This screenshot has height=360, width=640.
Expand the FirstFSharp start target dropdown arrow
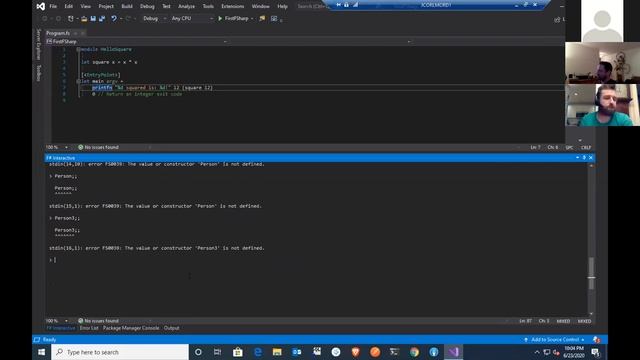(252, 19)
